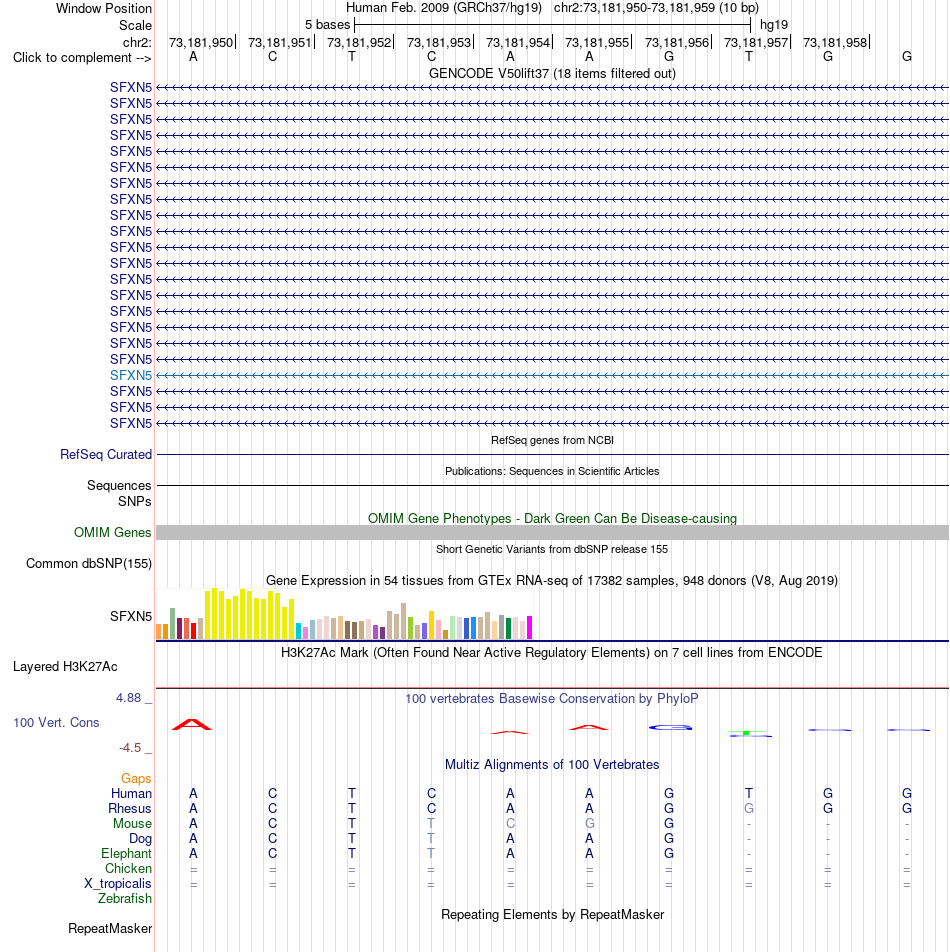Open 'Short Genetic Variants from dbSNP release 155'
This screenshot has height=952, width=950.
click(x=552, y=549)
